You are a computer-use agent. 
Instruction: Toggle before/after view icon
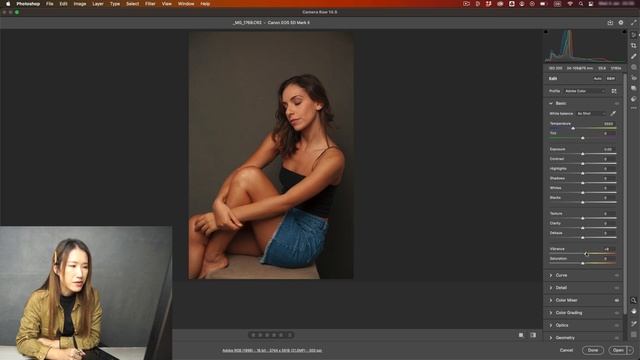[x=533, y=335]
